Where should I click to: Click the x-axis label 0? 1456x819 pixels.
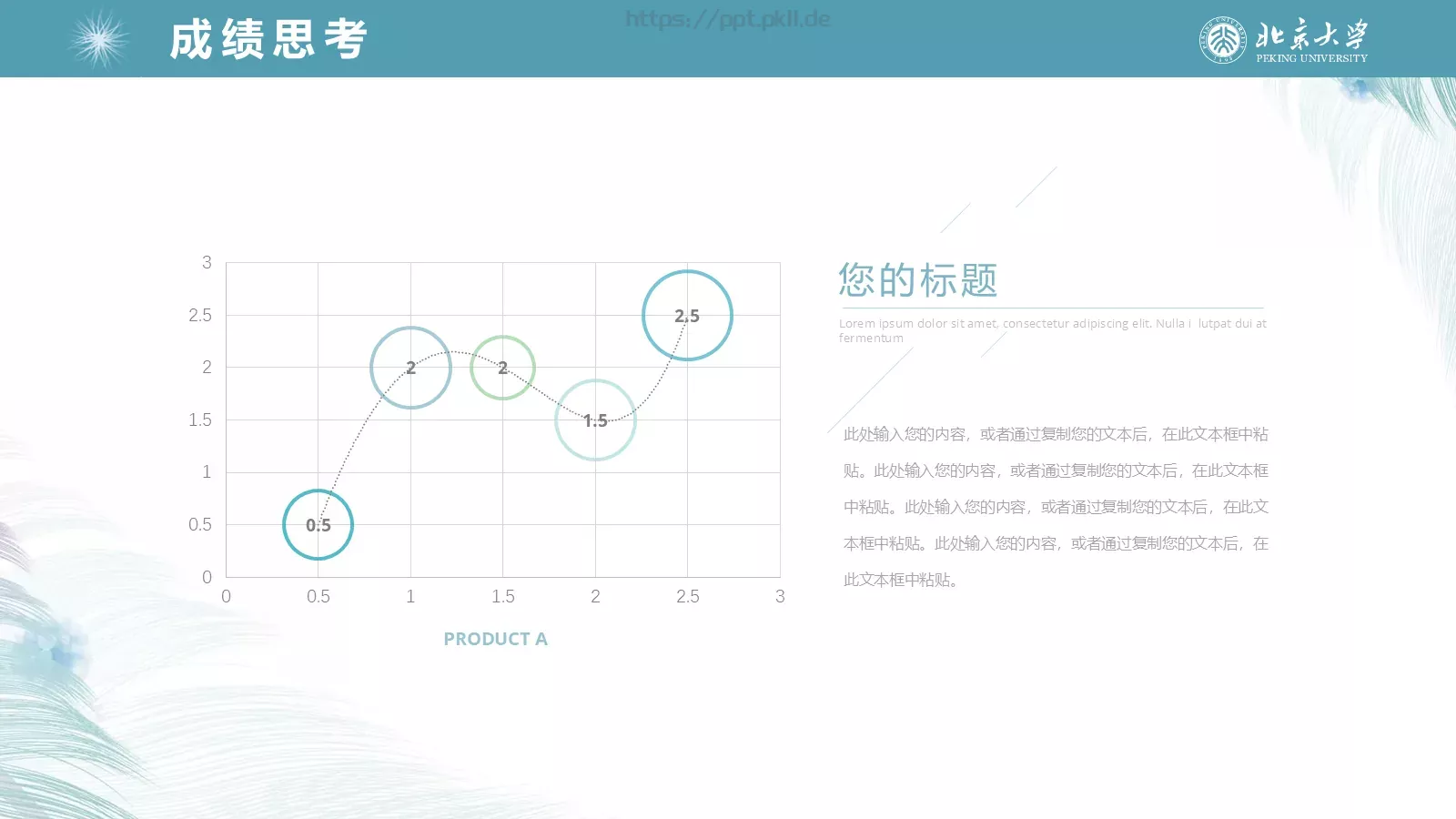[x=226, y=596]
